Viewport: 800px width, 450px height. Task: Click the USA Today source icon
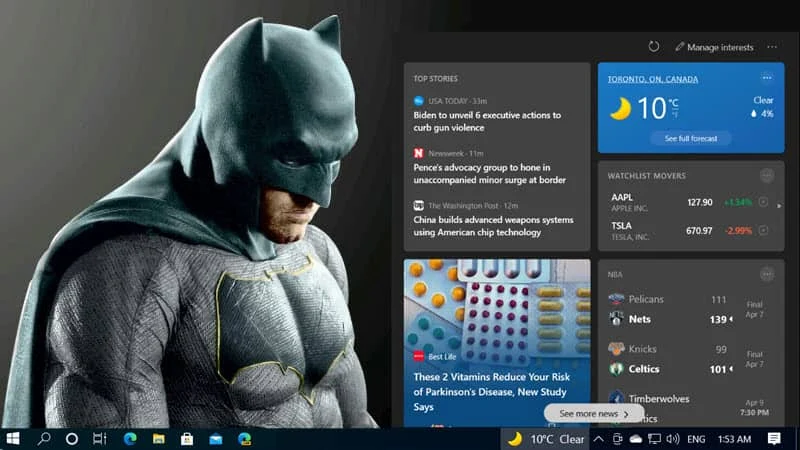point(418,101)
